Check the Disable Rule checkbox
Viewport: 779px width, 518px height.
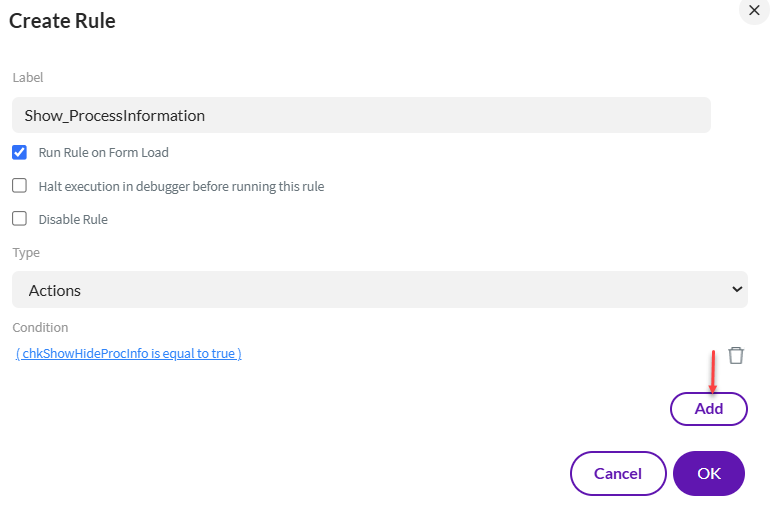click(19, 219)
